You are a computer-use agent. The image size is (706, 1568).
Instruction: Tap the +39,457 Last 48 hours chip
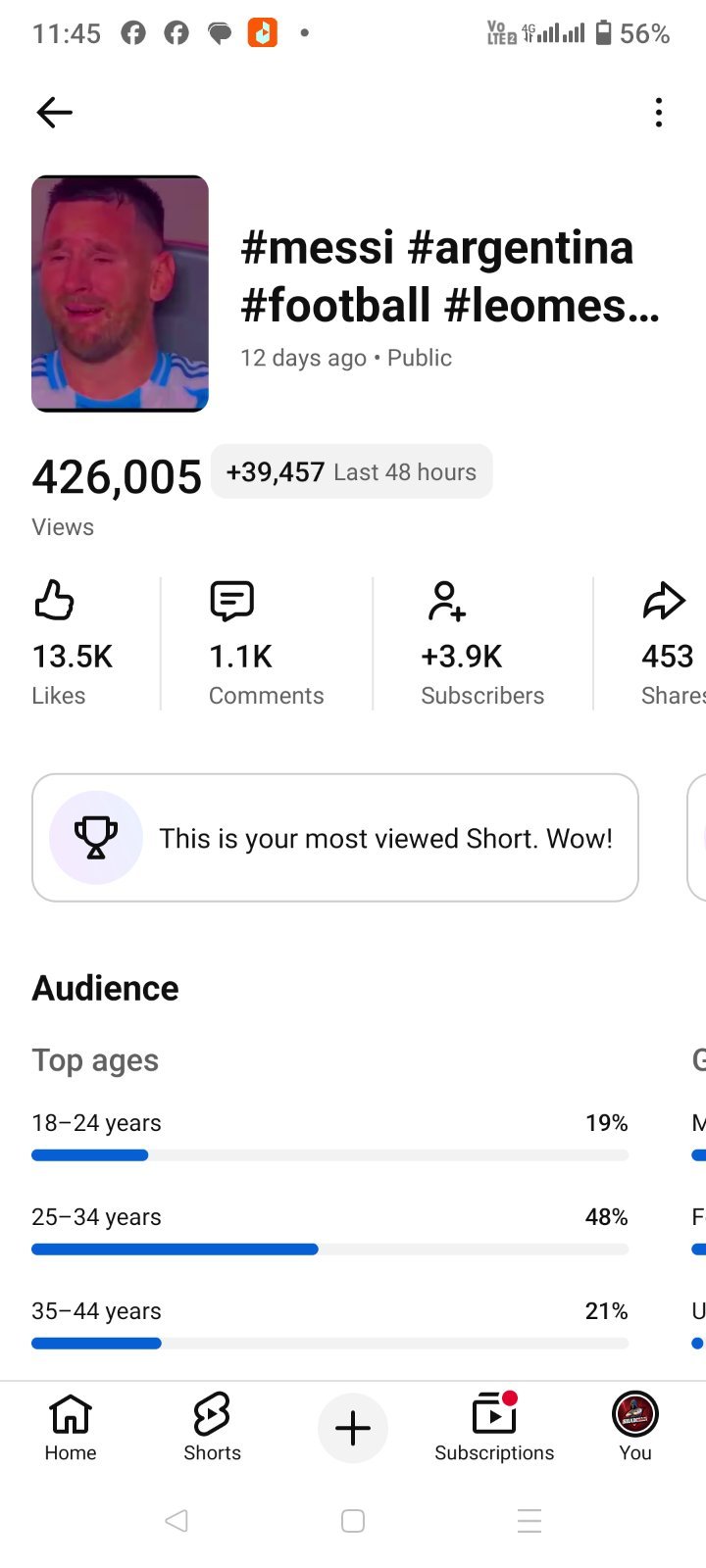352,471
